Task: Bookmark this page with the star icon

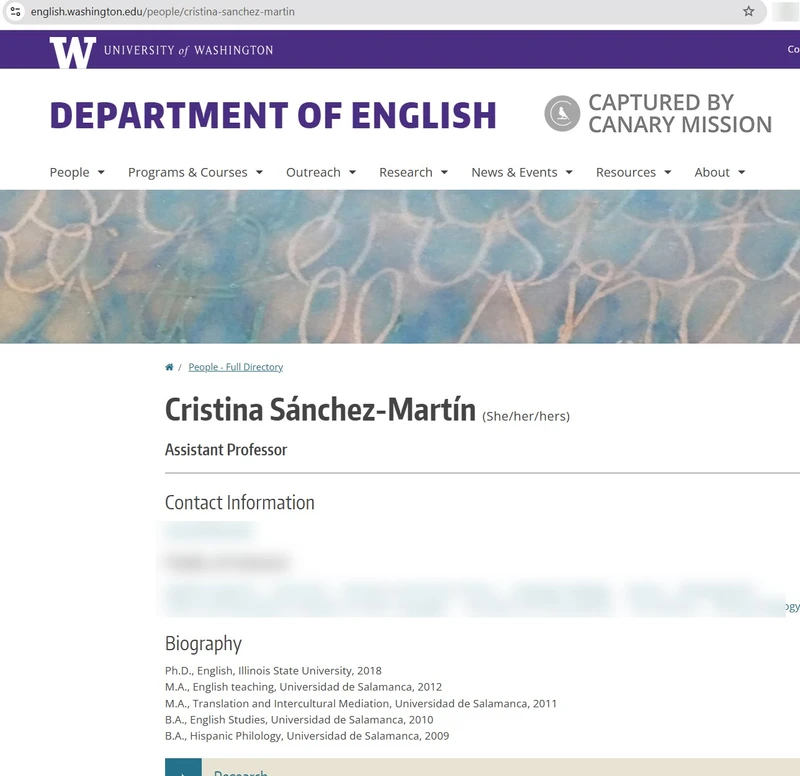Action: point(748,11)
